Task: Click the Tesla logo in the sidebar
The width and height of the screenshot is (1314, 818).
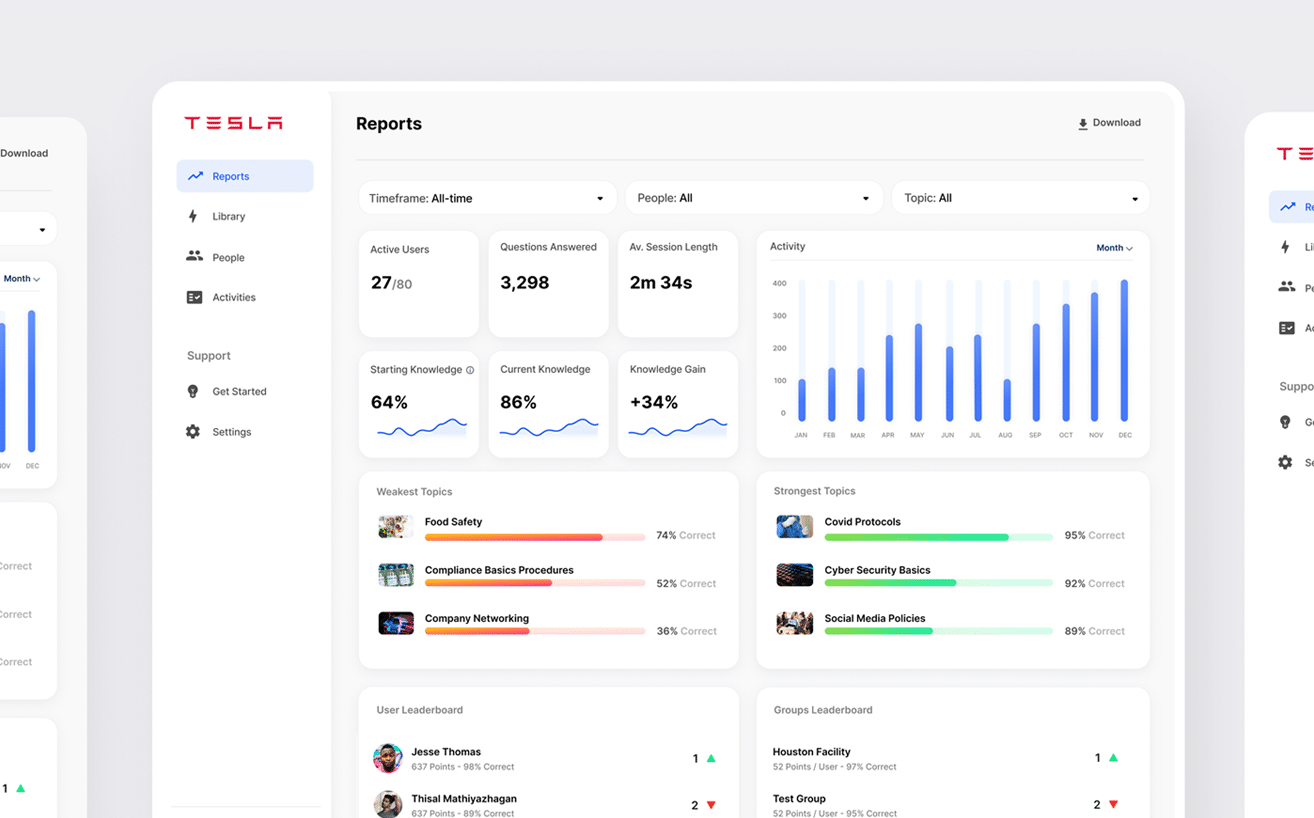Action: (x=233, y=123)
